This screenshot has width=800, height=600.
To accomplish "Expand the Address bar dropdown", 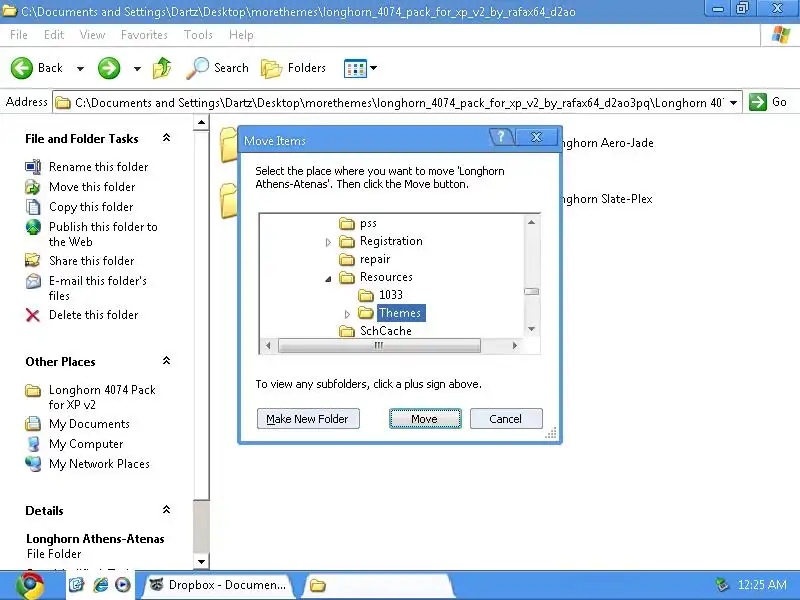I will [x=733, y=103].
